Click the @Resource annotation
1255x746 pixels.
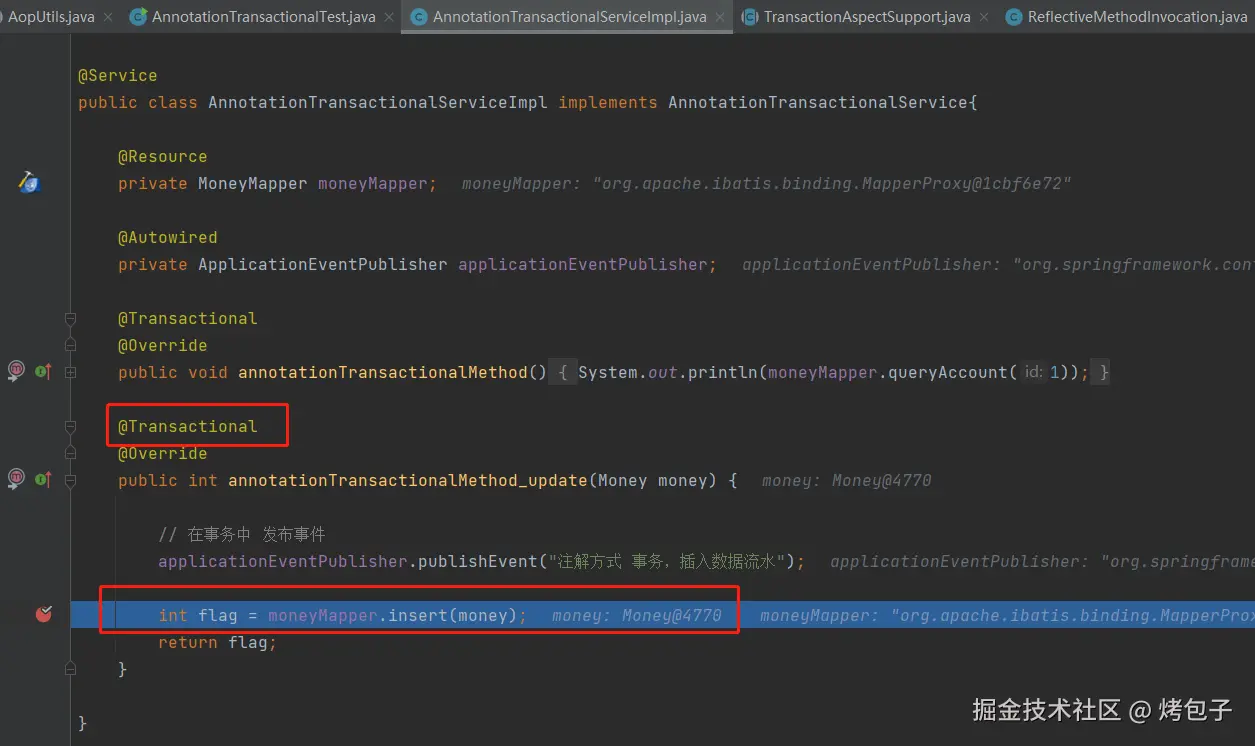(162, 156)
